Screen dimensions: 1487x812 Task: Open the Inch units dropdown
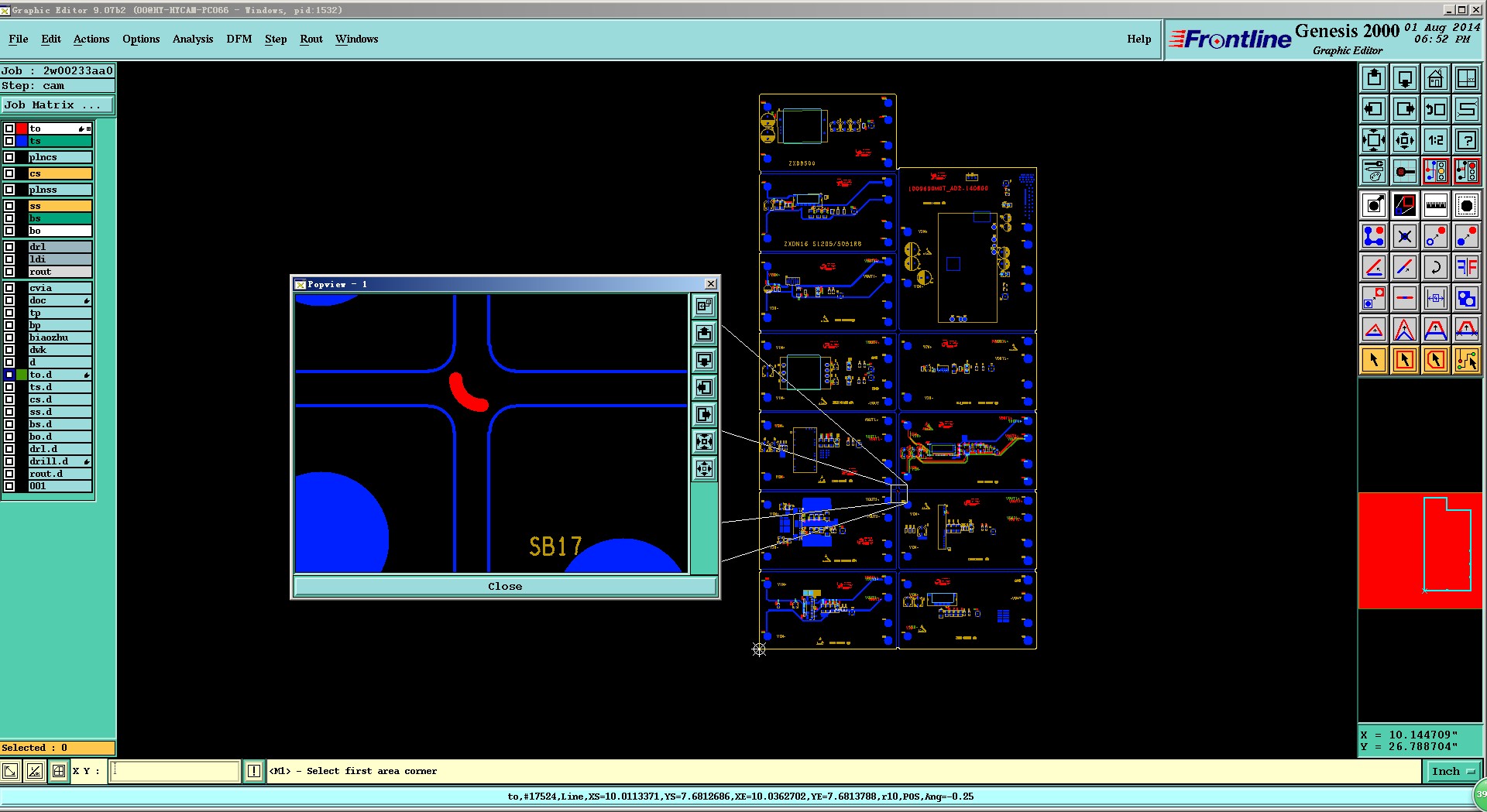[1453, 771]
